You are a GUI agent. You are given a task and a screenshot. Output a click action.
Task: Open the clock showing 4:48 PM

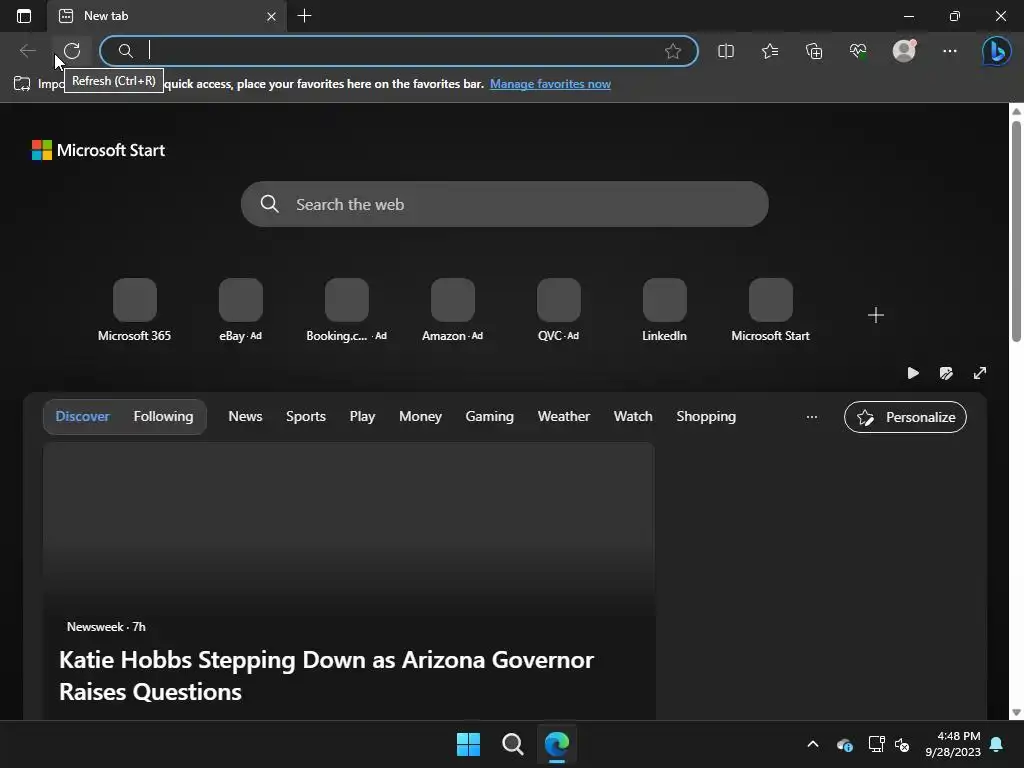coord(953,744)
